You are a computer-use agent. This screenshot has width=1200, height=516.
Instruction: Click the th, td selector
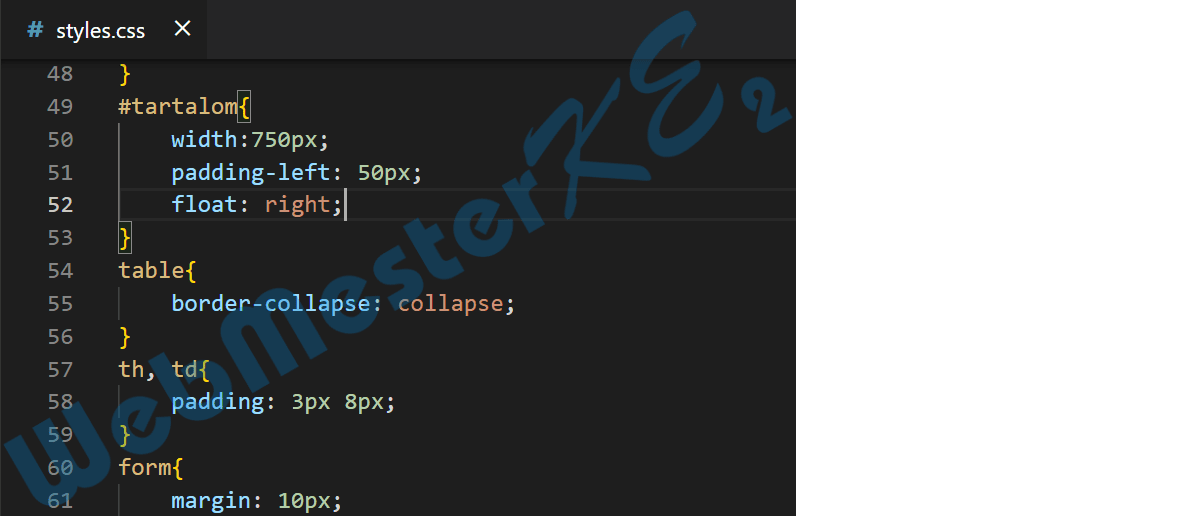pos(158,369)
